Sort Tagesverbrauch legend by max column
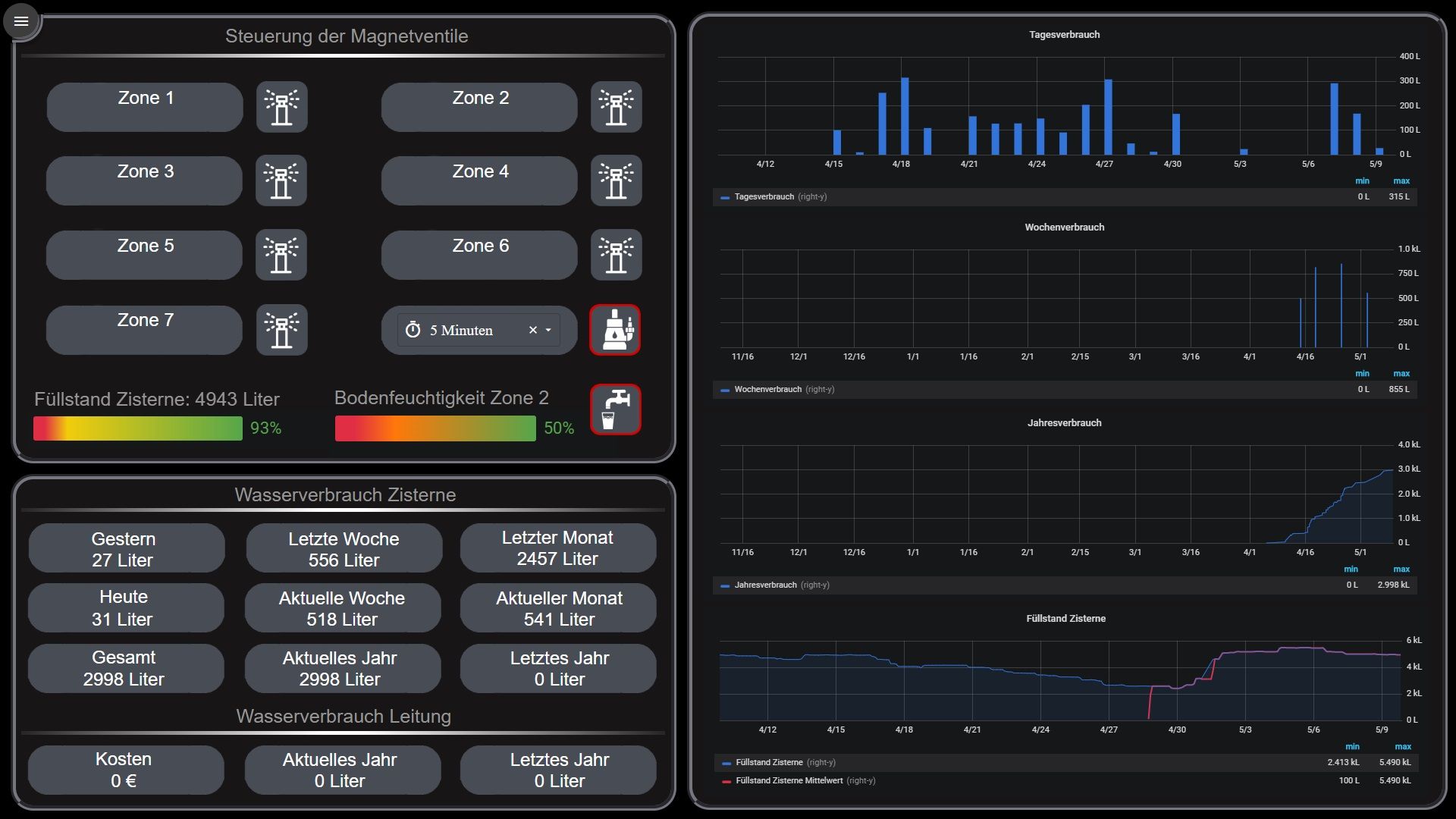This screenshot has width=1456, height=819. pyautogui.click(x=1401, y=180)
